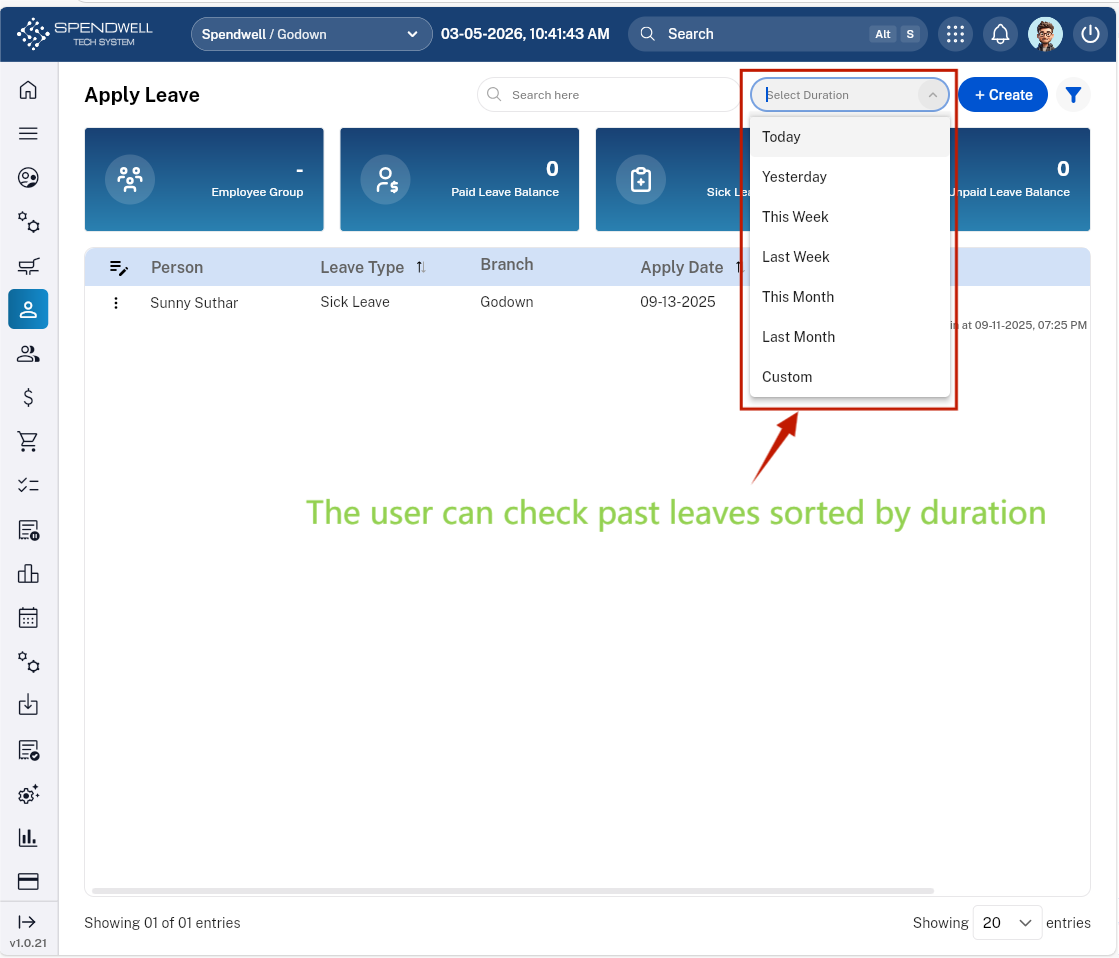This screenshot has height=958, width=1119.
Task: Sort by Leave Type column arrows
Action: (x=421, y=267)
